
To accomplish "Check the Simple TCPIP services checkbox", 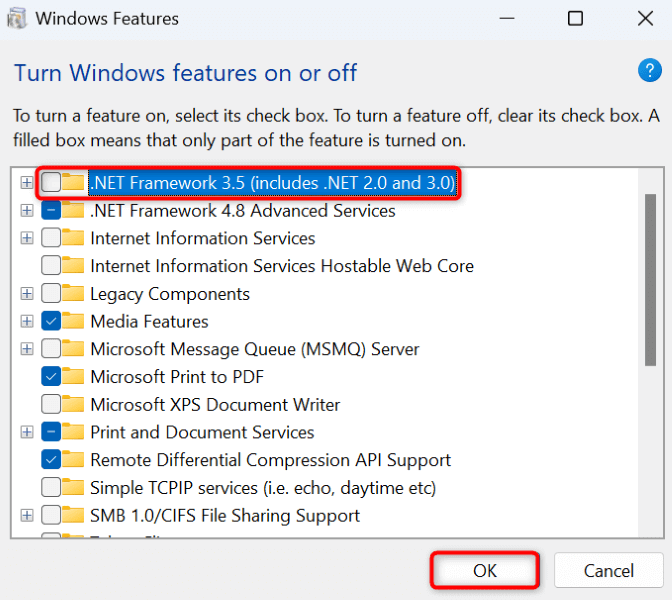I will 51,488.
